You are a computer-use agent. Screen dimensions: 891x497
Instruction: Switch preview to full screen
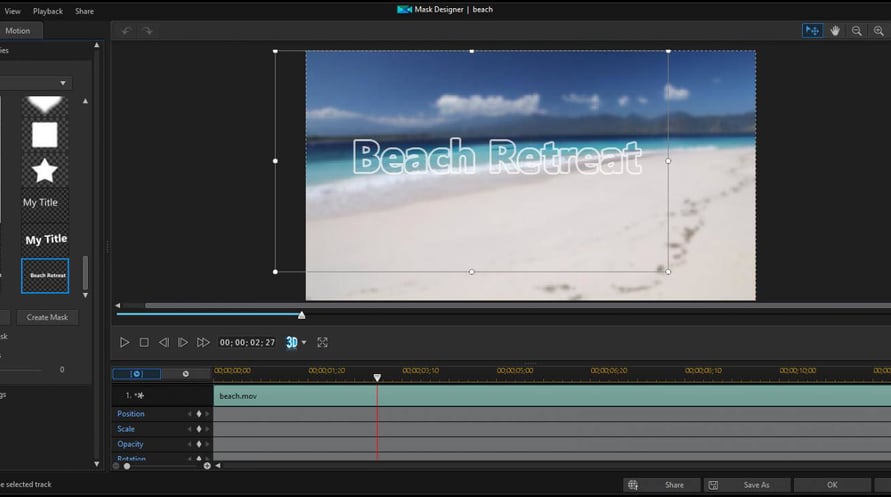[322, 343]
